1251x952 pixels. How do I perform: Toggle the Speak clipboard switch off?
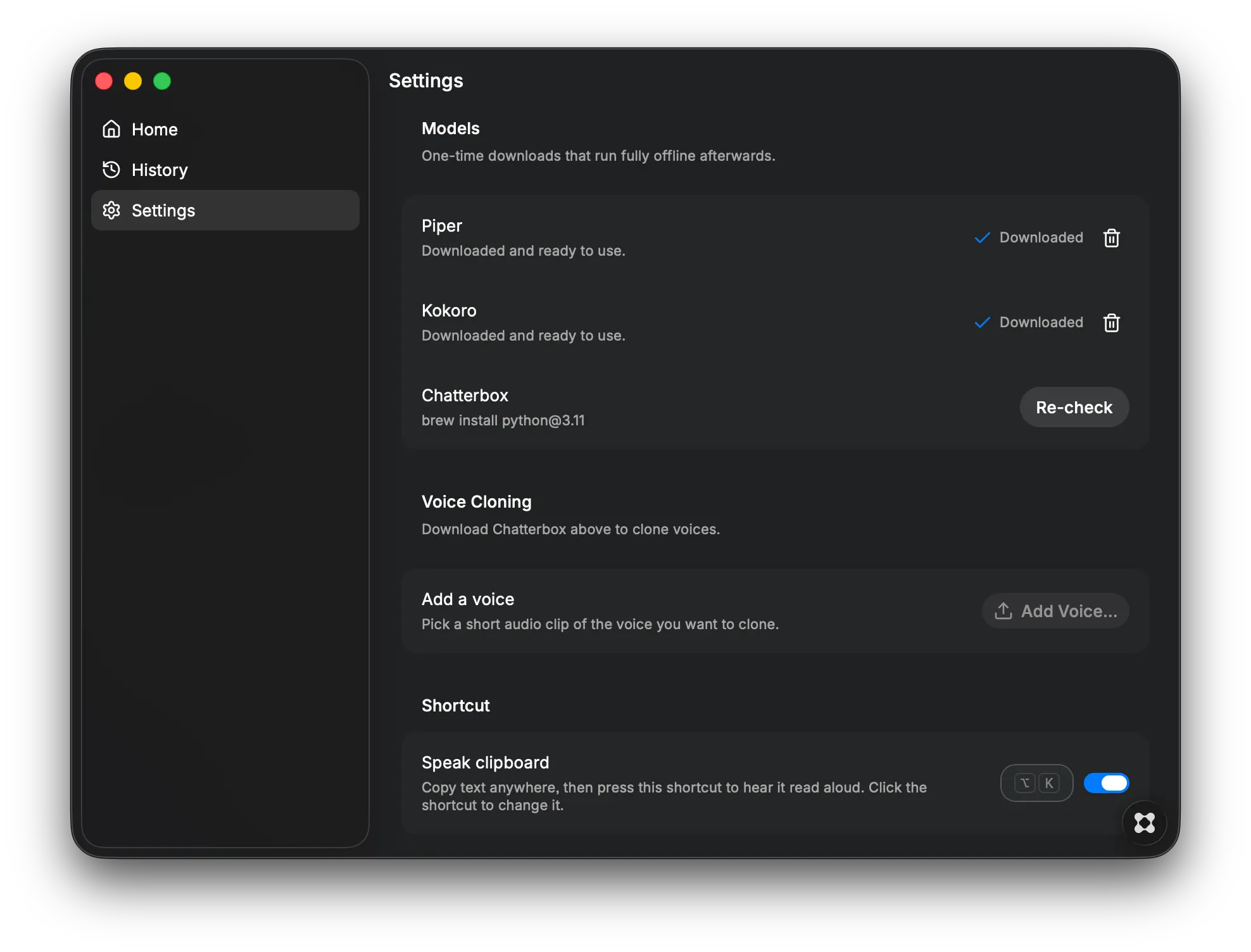1106,783
